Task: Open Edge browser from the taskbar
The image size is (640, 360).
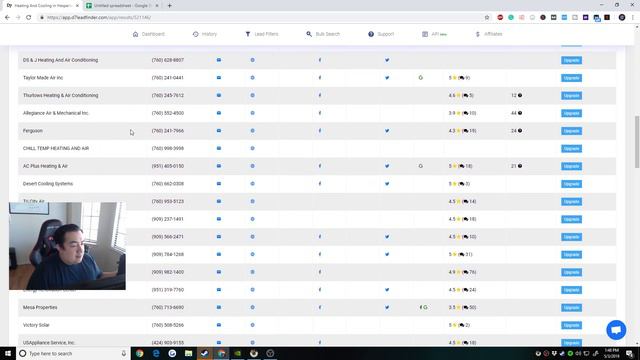Action: [156, 353]
